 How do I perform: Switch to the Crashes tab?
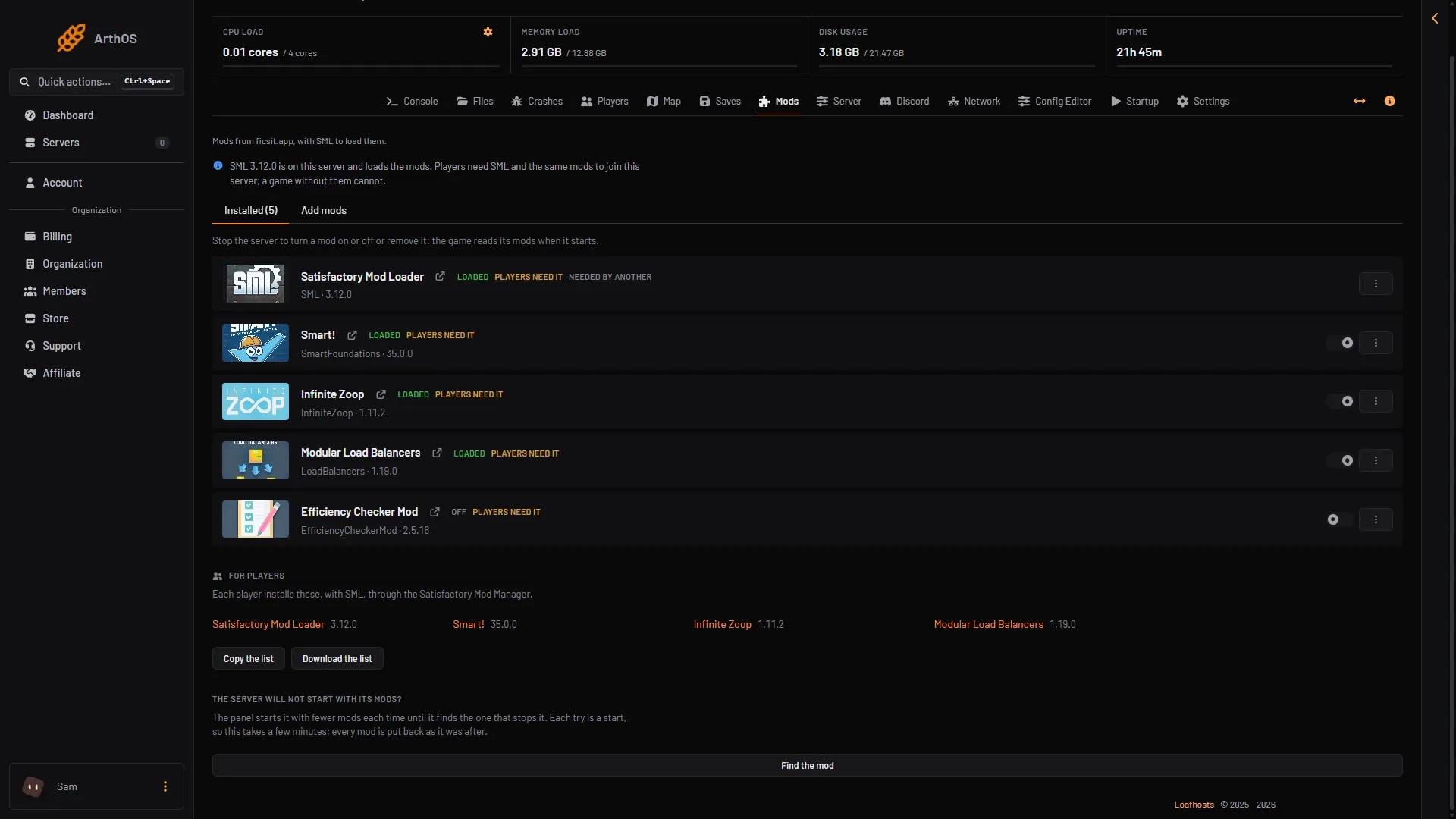click(537, 102)
